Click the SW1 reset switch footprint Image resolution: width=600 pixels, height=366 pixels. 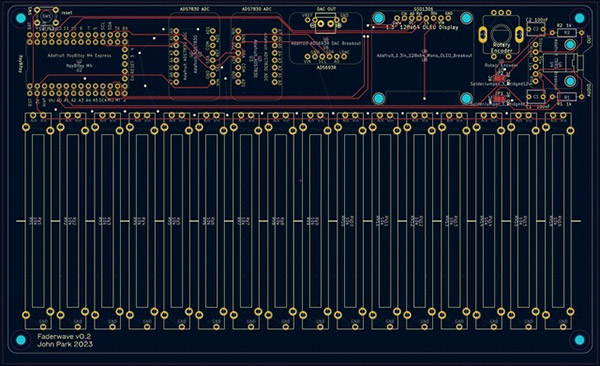(x=46, y=16)
